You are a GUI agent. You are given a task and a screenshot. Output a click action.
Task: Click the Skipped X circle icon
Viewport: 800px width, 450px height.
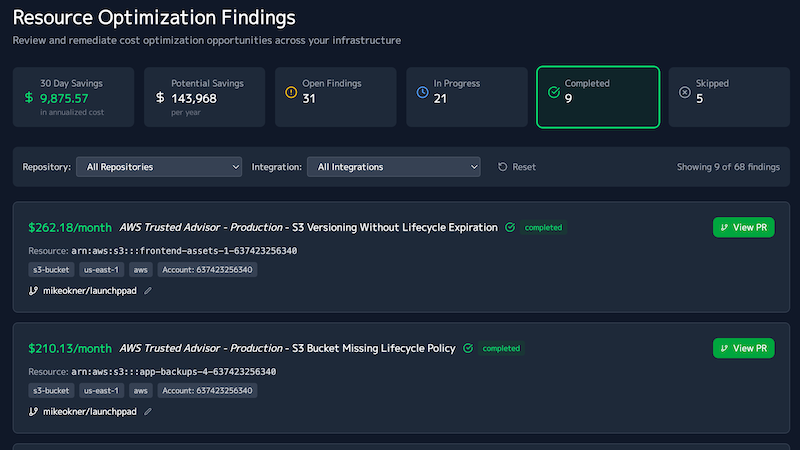tap(685, 93)
